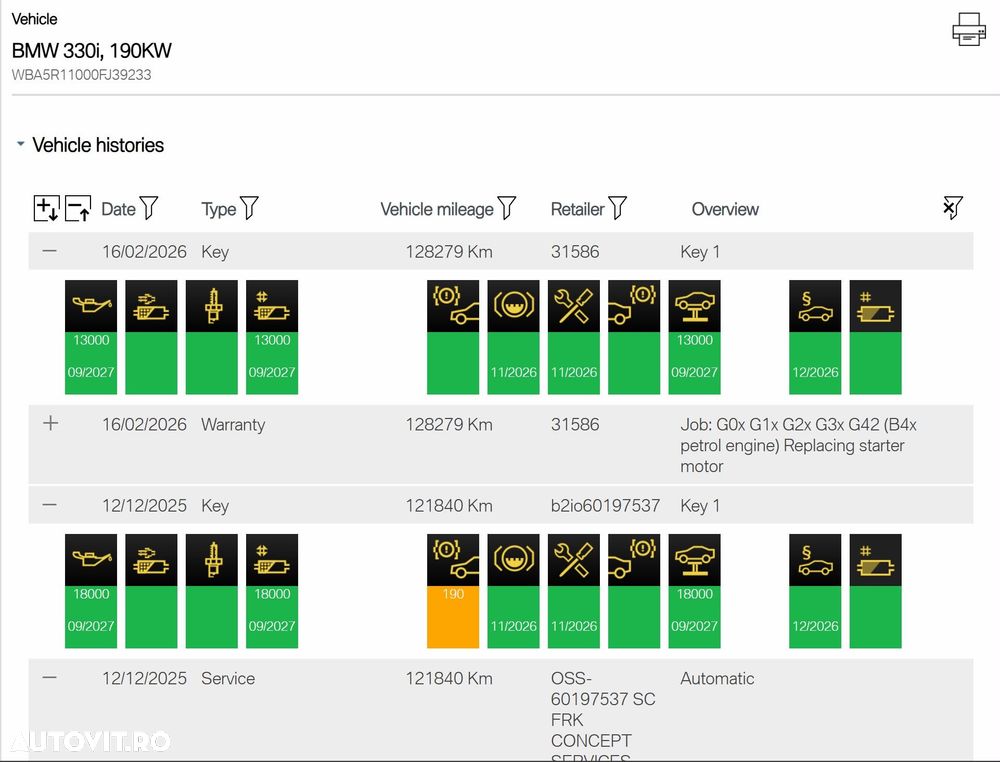1000x762 pixels.
Task: Select vehicle check tools icon in 128279 Km row
Action: coord(573,306)
